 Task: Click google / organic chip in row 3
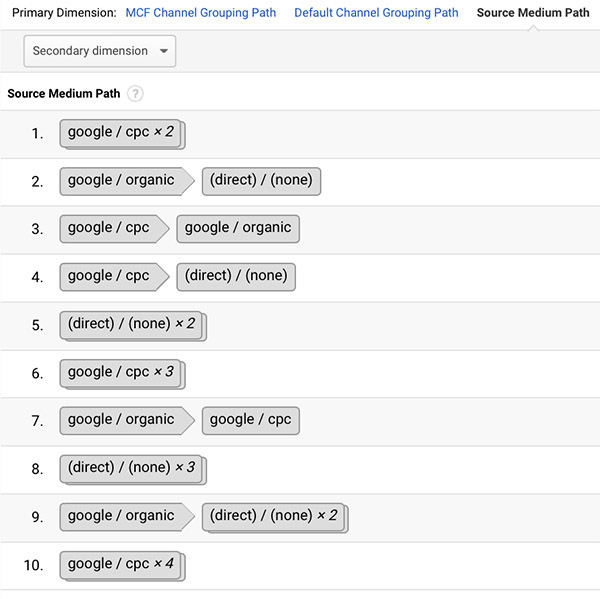pyautogui.click(x=237, y=228)
